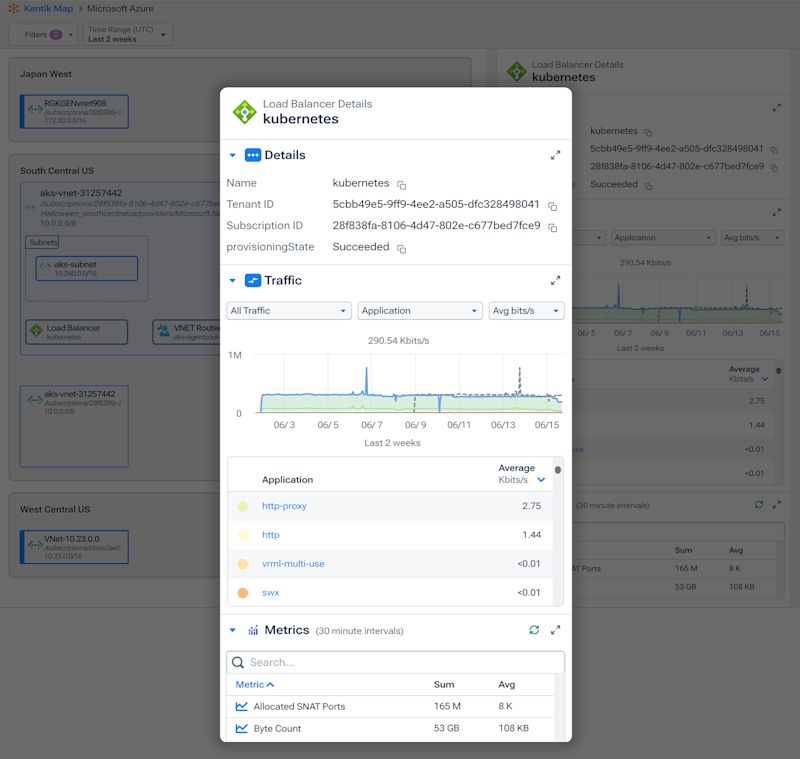
Task: Copy kubernetes name in background sidebar
Action: pos(648,133)
